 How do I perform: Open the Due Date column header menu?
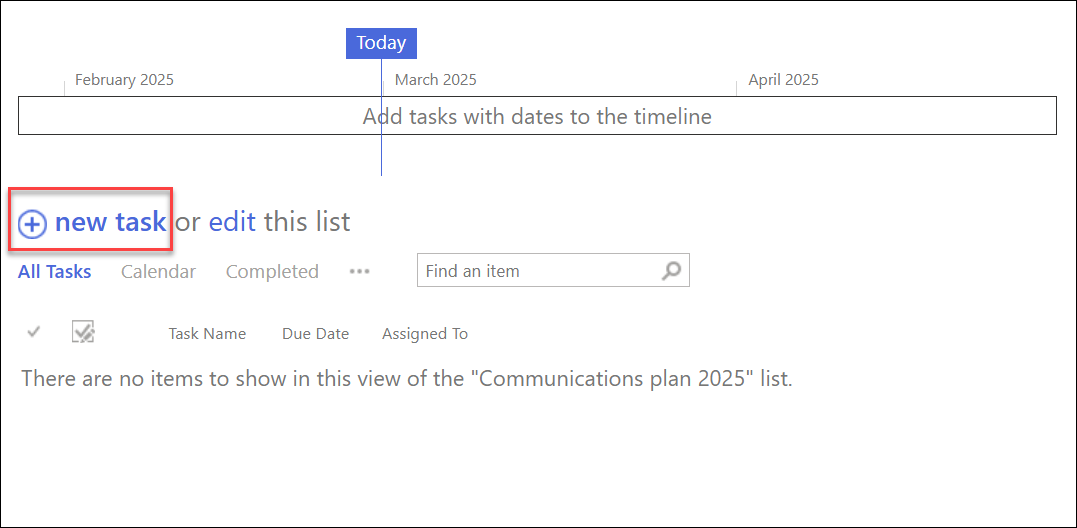click(315, 334)
